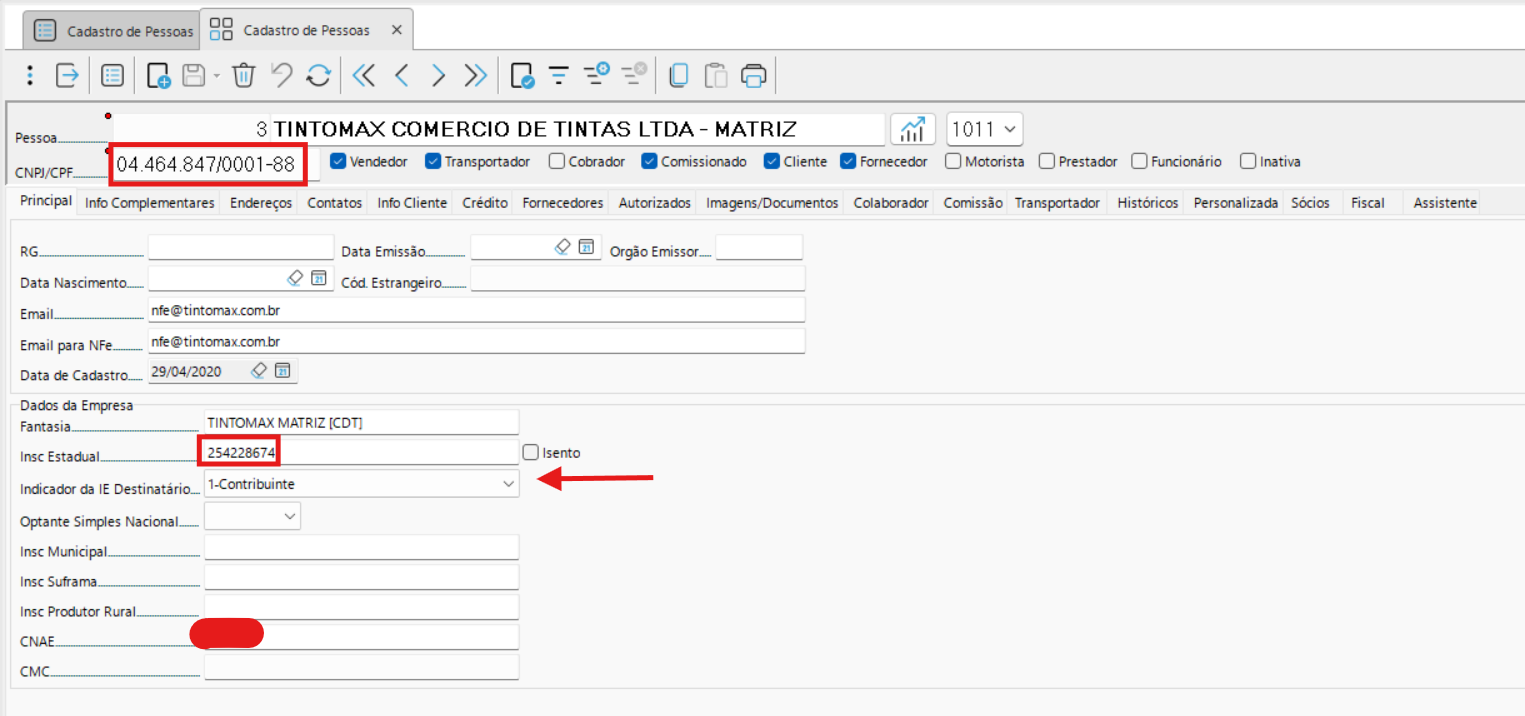Open the Optante Simples Nacional dropdown
Screen dimensions: 1525x716
pyautogui.click(x=290, y=516)
